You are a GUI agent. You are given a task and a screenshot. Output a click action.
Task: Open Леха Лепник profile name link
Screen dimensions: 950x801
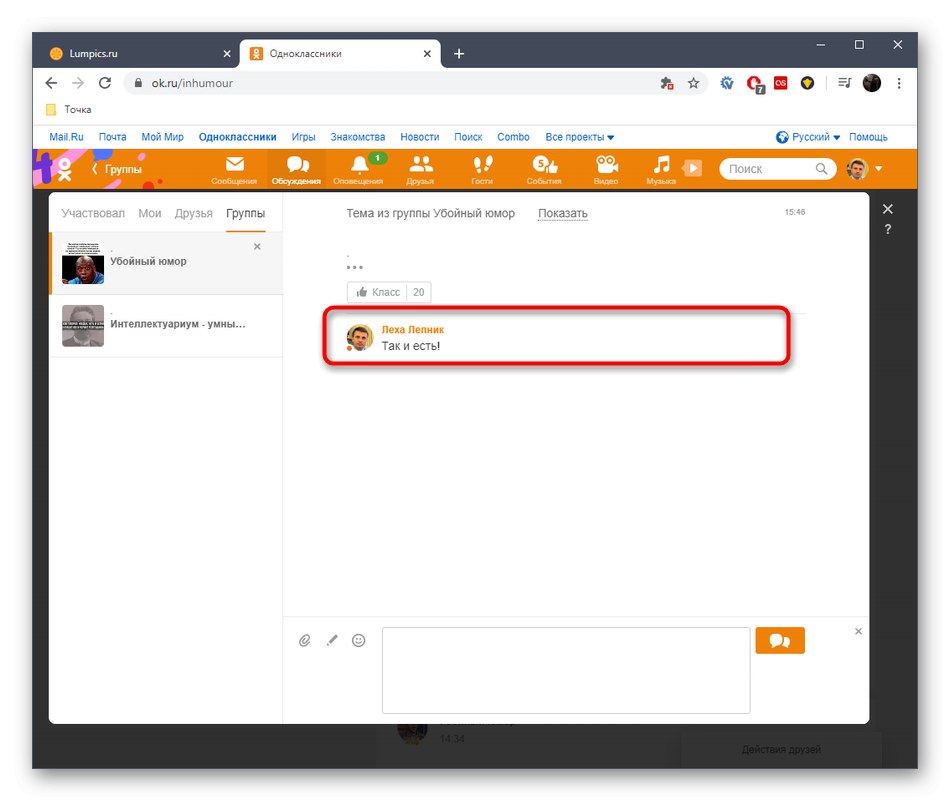[413, 330]
